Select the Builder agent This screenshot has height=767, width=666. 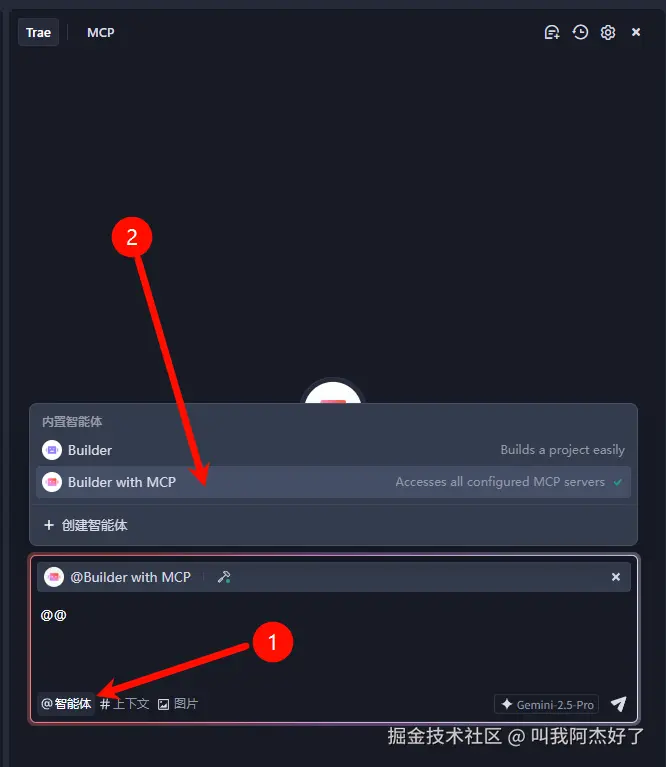tap(333, 450)
